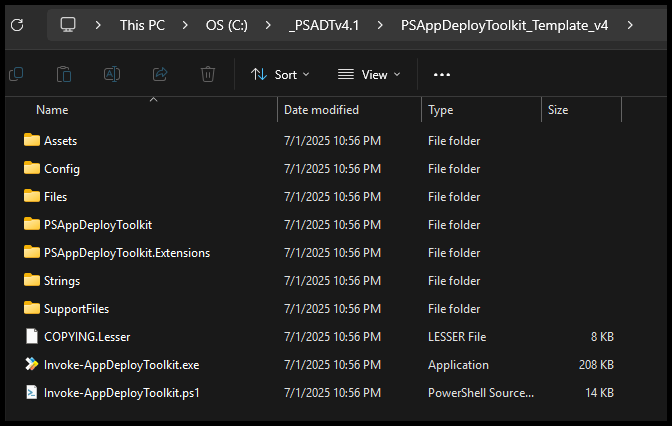This screenshot has width=672, height=426.
Task: Select the Config folder
Action: pyautogui.click(x=61, y=169)
